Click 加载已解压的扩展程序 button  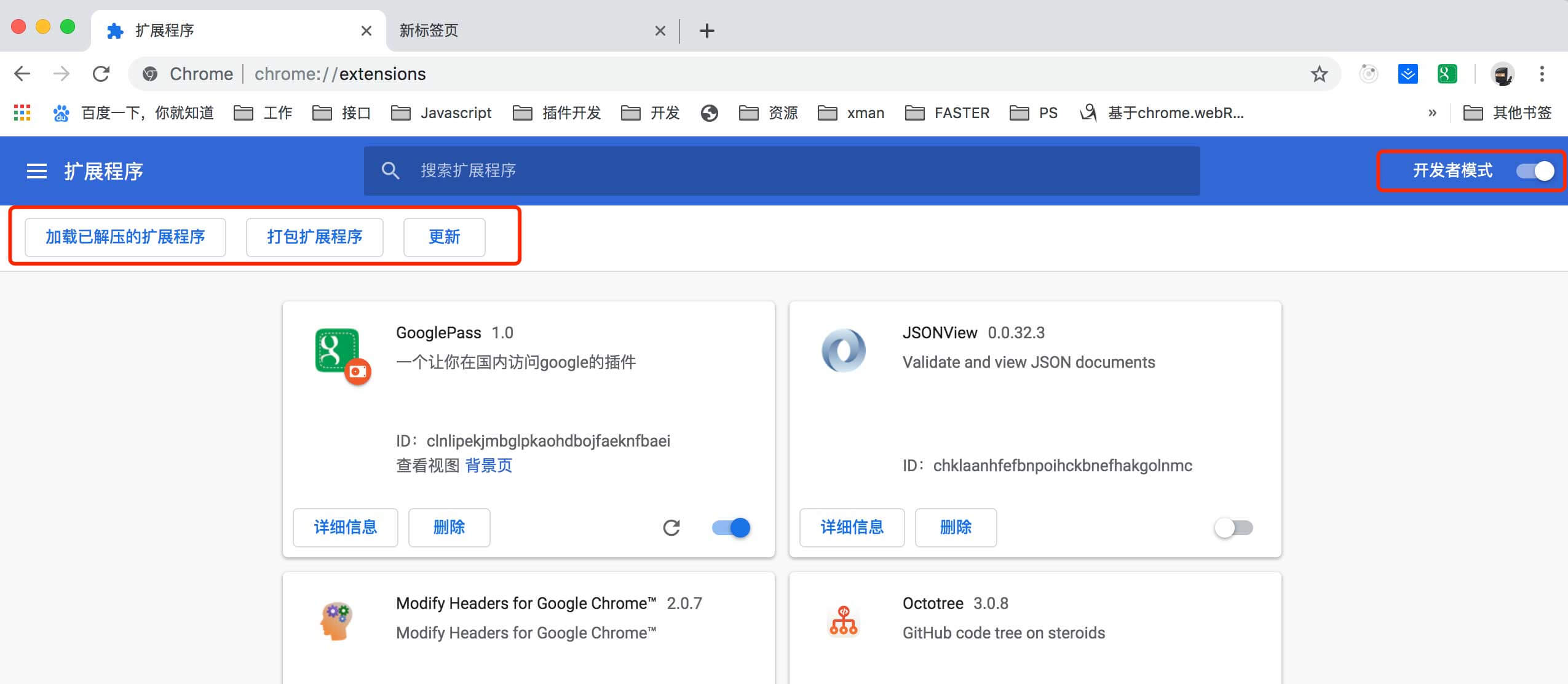125,237
